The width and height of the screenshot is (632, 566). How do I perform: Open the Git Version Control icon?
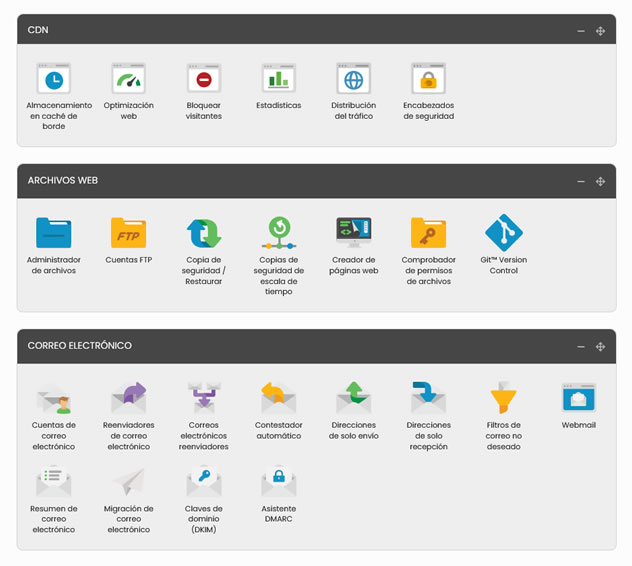(x=503, y=233)
